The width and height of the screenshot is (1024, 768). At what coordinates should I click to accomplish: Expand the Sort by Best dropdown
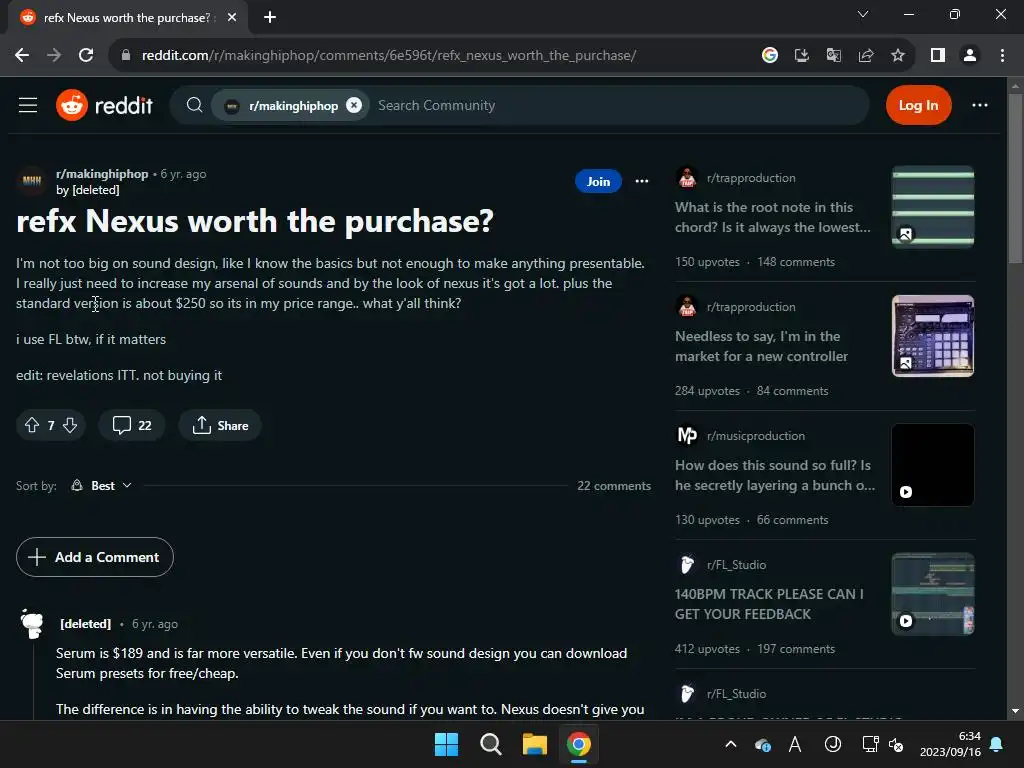(102, 486)
